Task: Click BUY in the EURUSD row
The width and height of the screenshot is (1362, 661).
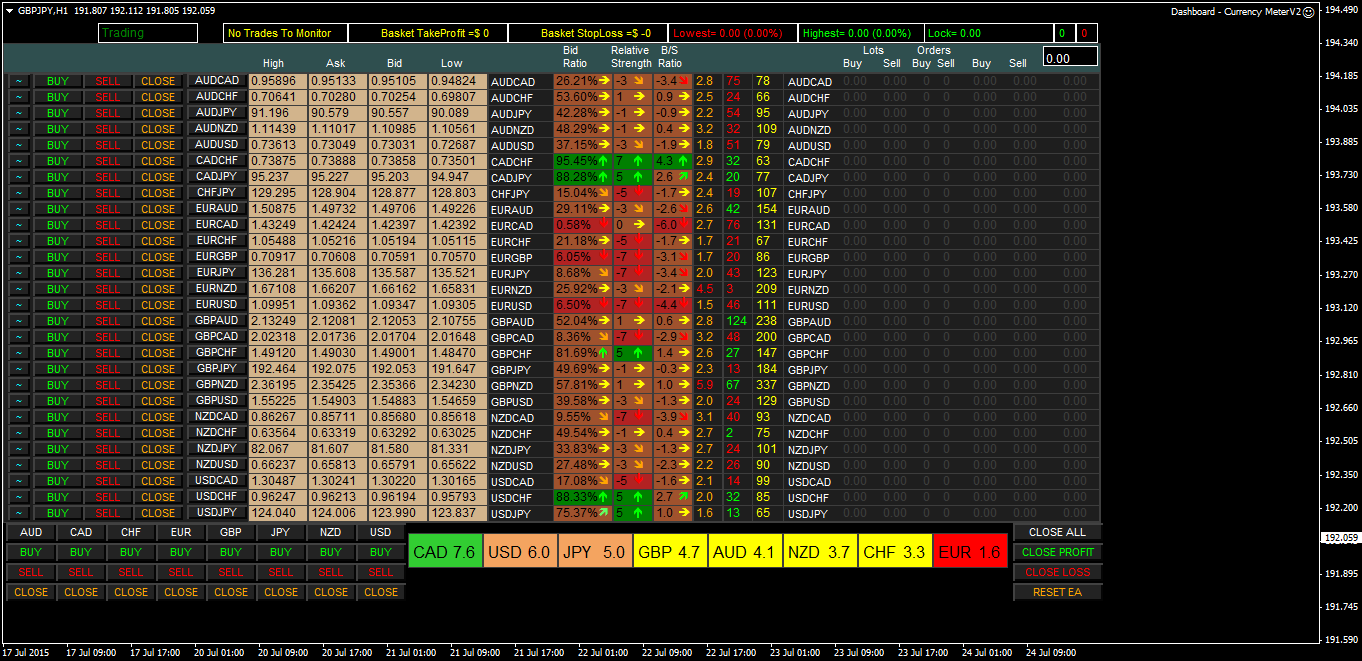Action: [x=58, y=305]
